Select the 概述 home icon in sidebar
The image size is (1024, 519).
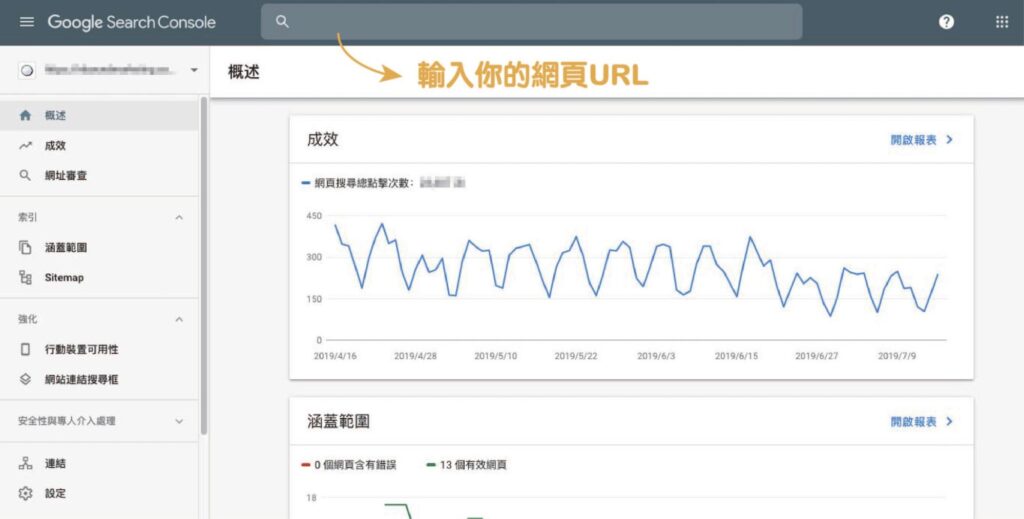(25, 116)
